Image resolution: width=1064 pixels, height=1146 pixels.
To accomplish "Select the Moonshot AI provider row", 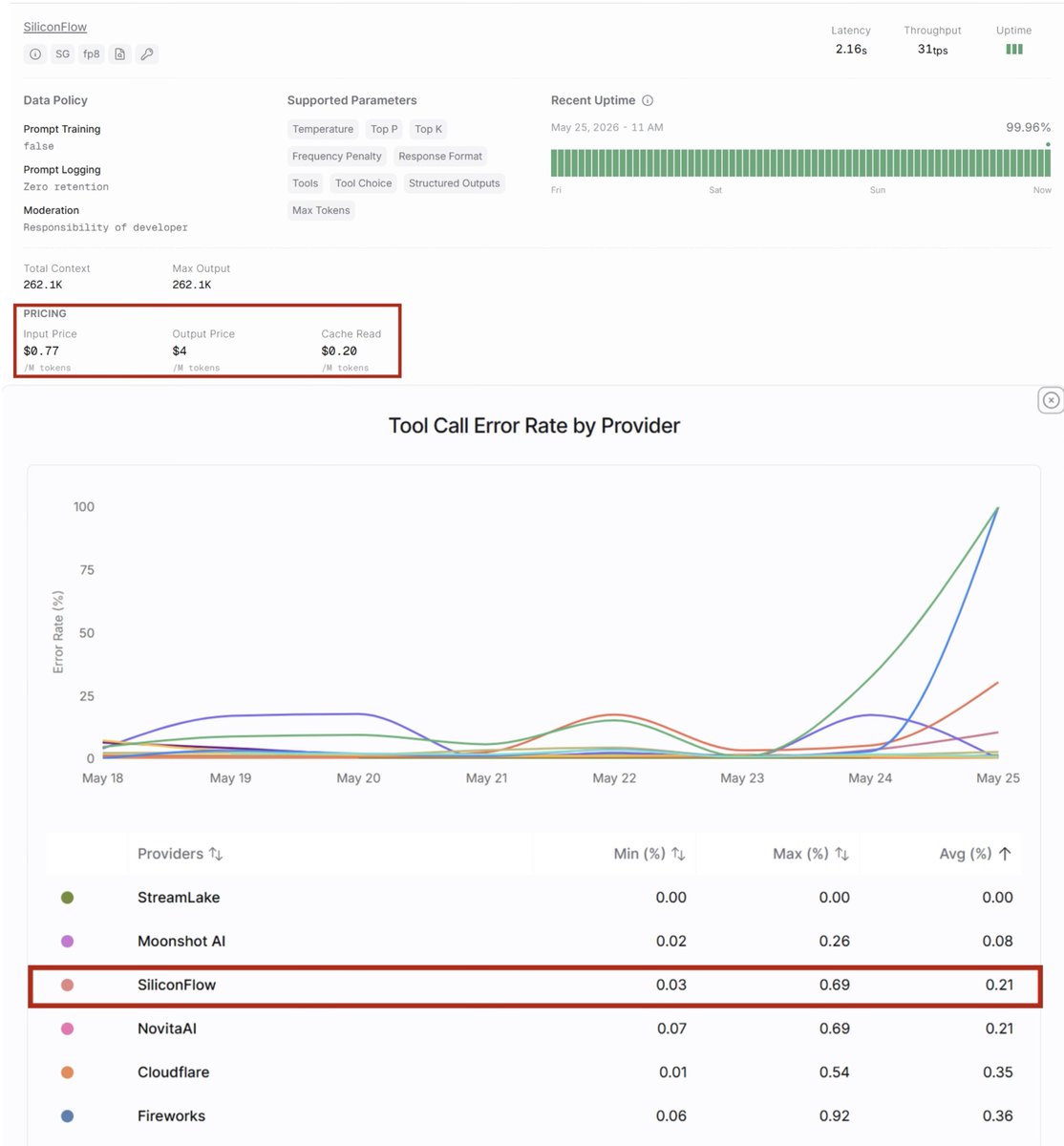I will (534, 942).
